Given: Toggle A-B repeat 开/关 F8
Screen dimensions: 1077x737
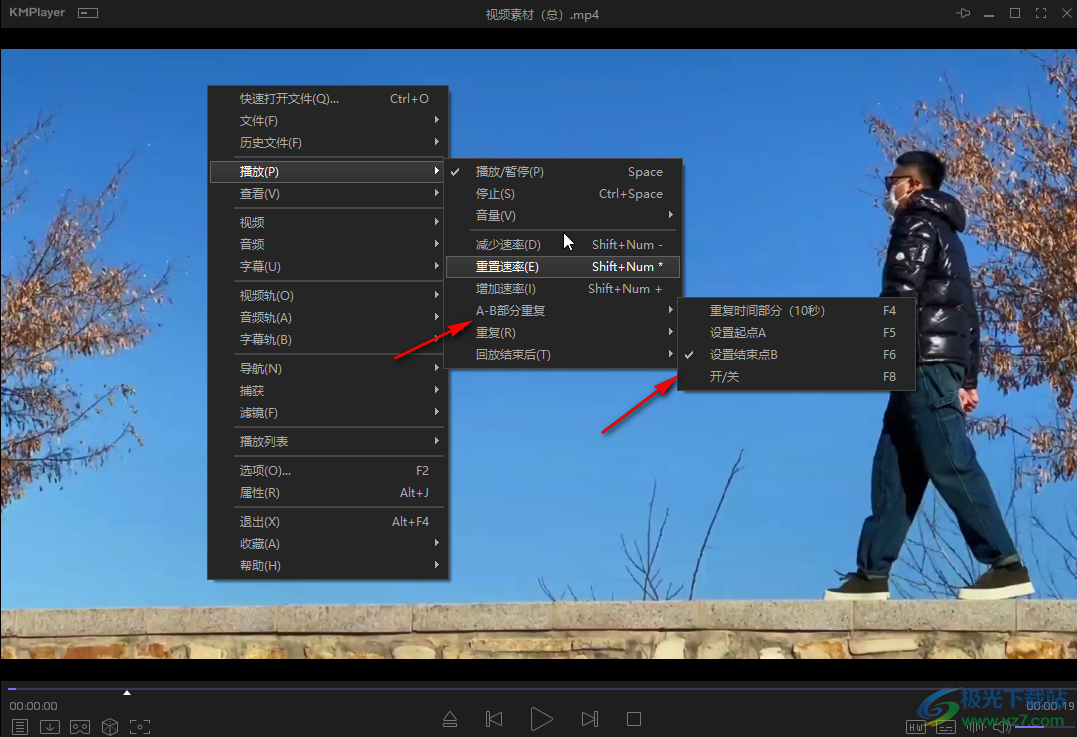Looking at the screenshot, I should (796, 376).
